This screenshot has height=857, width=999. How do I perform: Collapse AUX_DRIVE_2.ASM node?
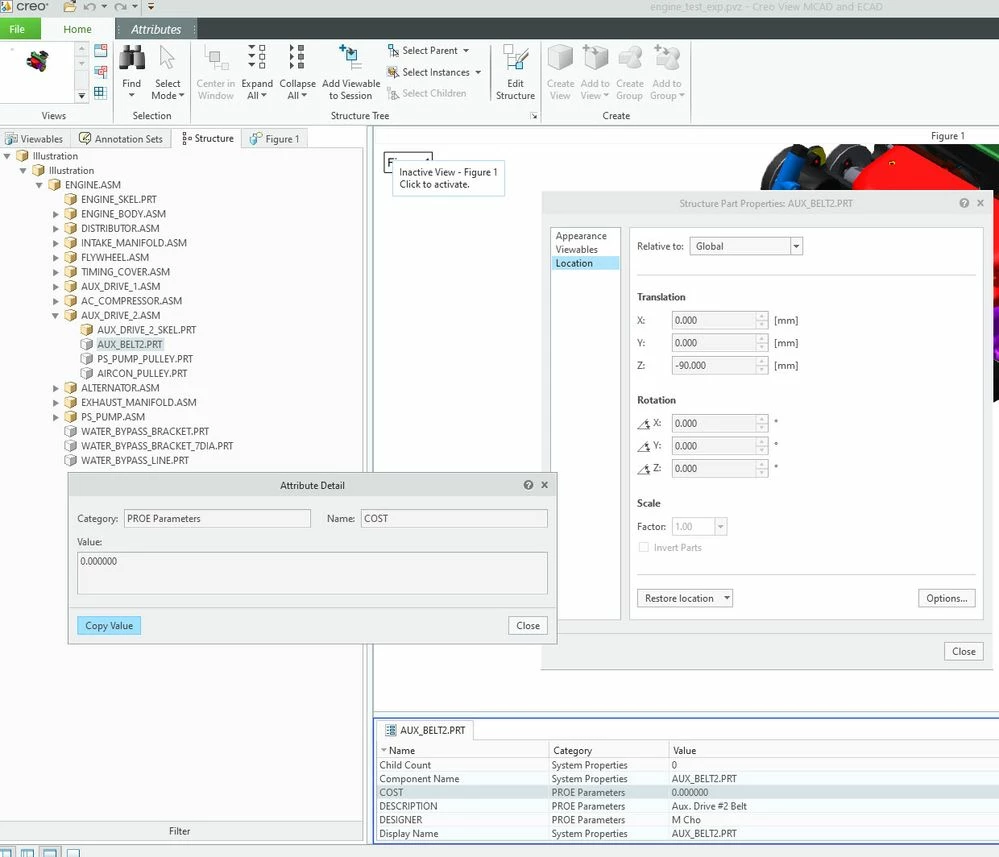[x=55, y=315]
